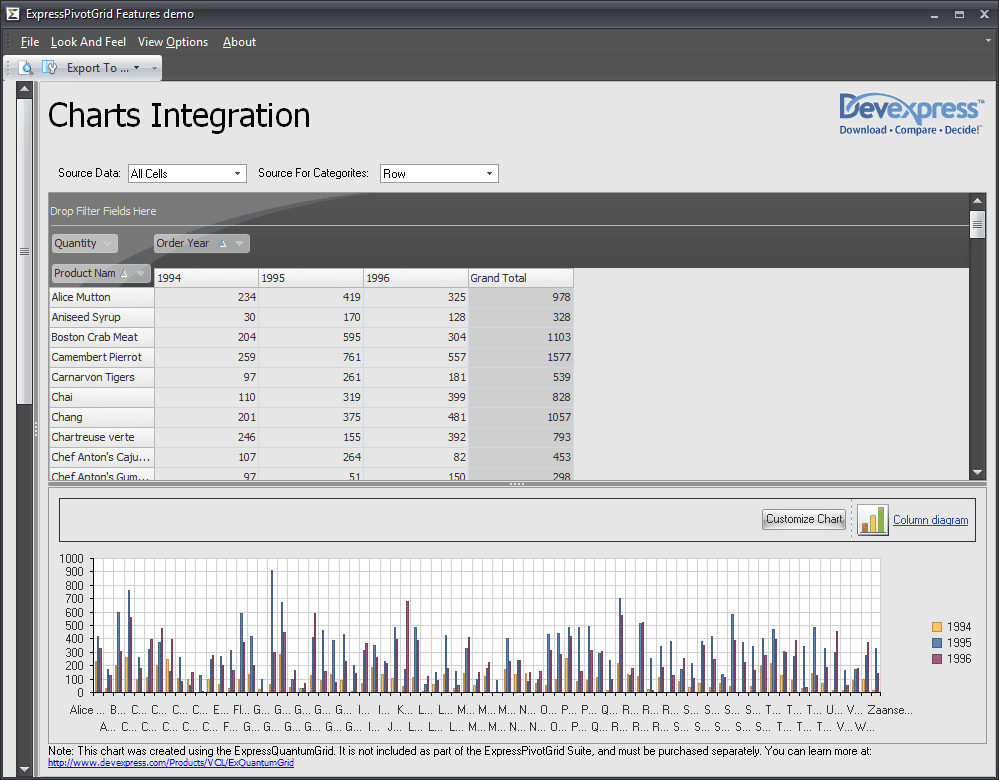Screen dimensions: 999x780
Task: Click the ribbon collapse arrow beside the menu bar
Action: pyautogui.click(x=988, y=40)
